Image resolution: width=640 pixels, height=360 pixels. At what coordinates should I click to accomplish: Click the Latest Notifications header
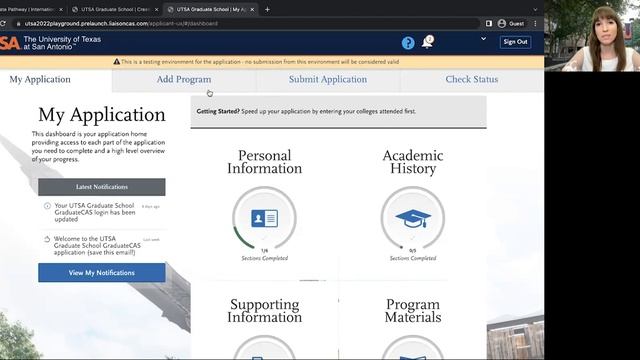[x=102, y=187]
